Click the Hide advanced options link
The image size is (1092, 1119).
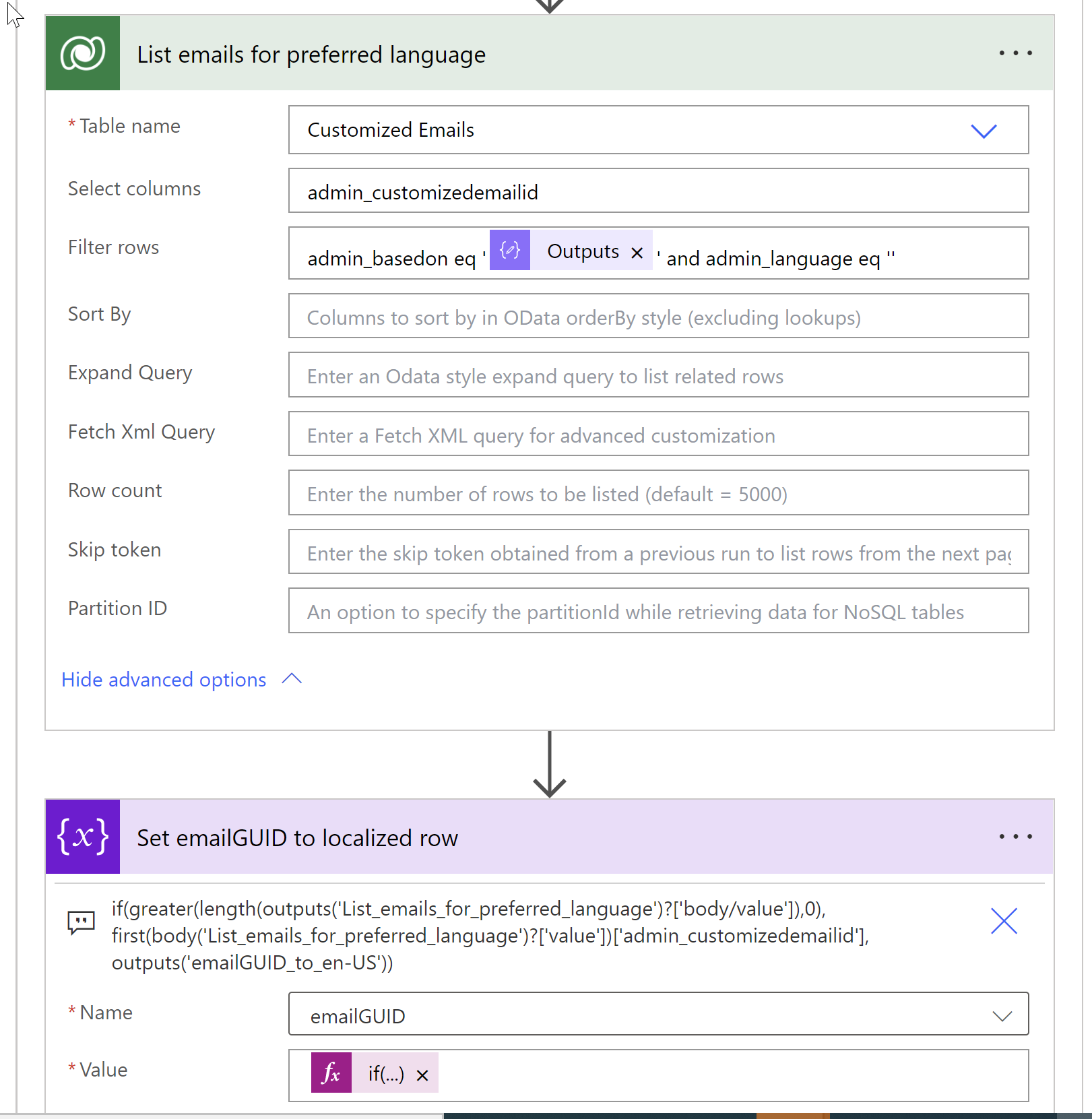[x=163, y=679]
